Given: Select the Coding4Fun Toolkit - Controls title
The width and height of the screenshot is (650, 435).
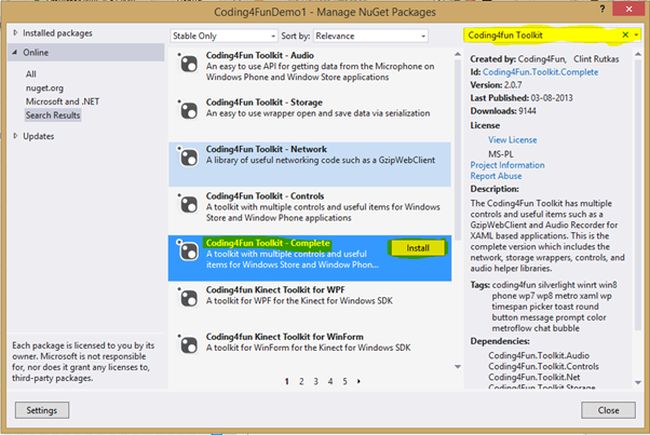Looking at the screenshot, I should pos(265,196).
